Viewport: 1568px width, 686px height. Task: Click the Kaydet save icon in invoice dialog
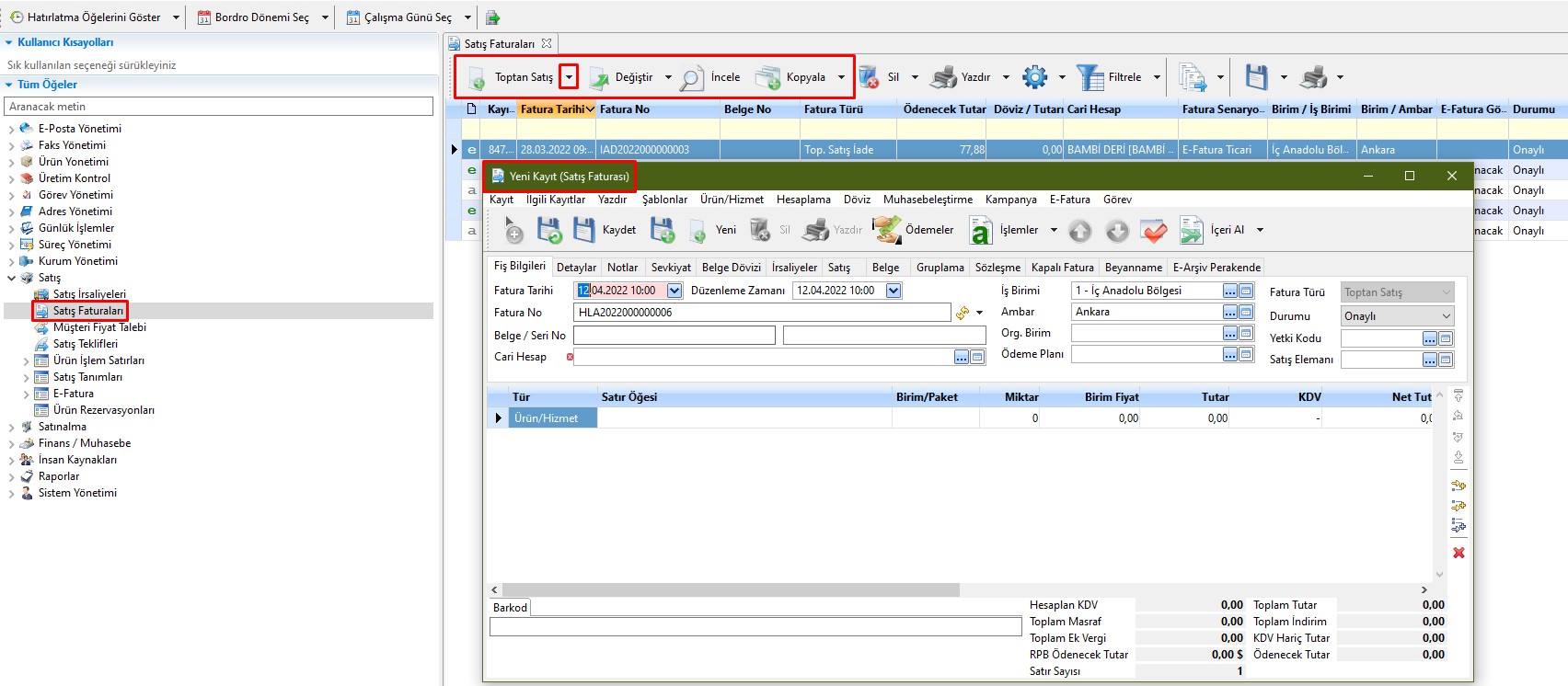pos(584,230)
